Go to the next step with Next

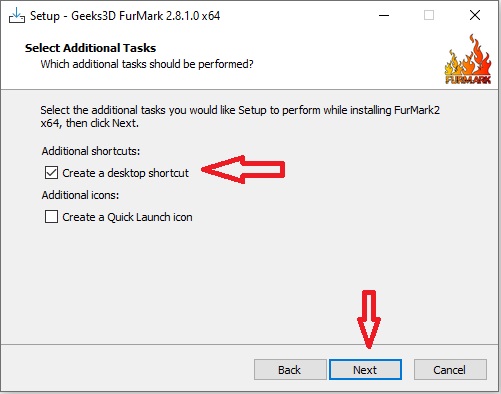pyautogui.click(x=365, y=369)
